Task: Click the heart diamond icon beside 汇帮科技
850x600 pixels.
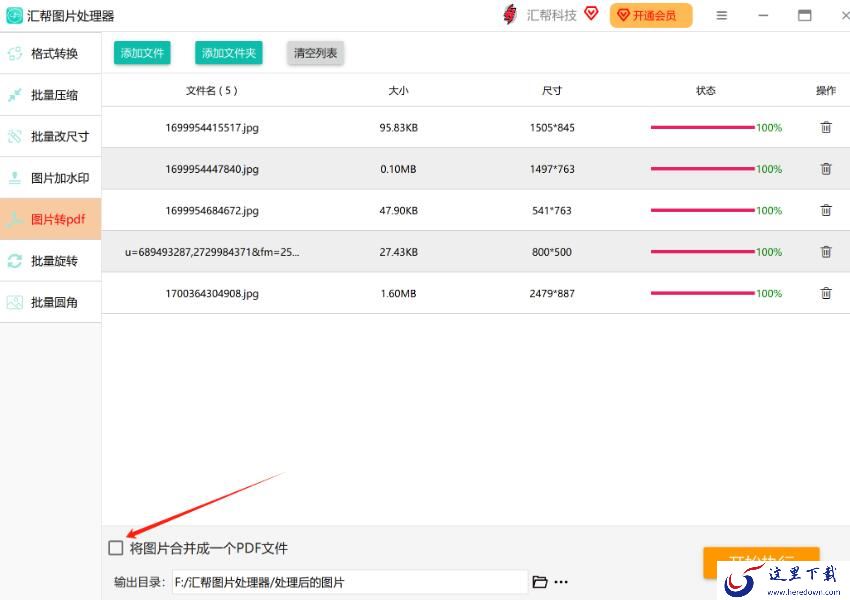Action: (591, 13)
